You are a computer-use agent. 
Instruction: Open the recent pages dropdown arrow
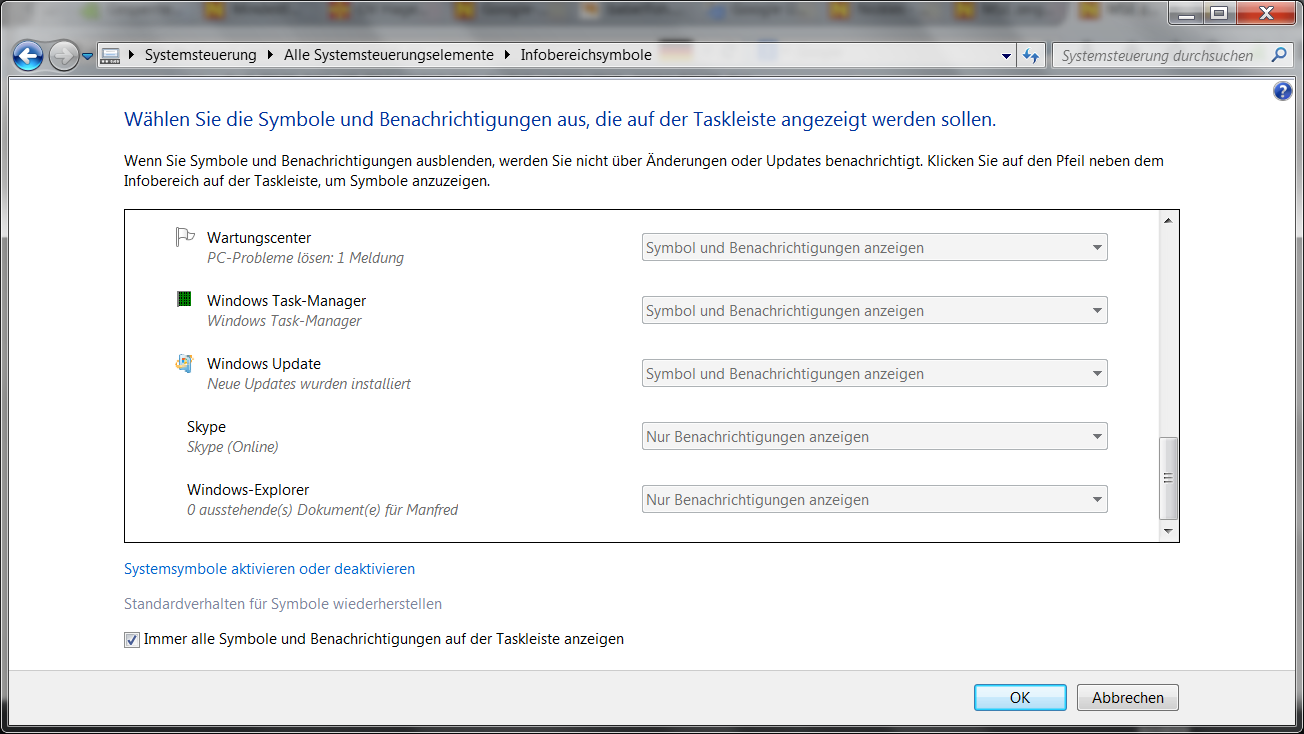88,56
